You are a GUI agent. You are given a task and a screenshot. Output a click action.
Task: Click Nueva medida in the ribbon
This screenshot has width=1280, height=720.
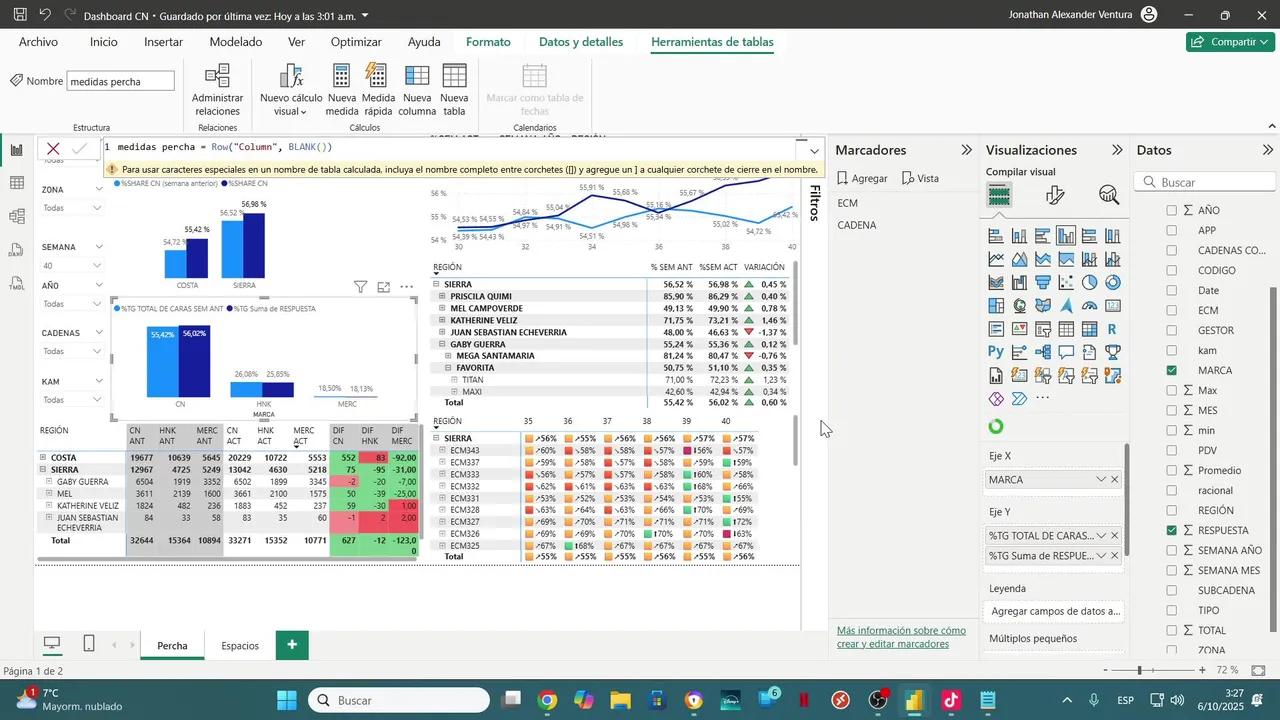pos(341,89)
